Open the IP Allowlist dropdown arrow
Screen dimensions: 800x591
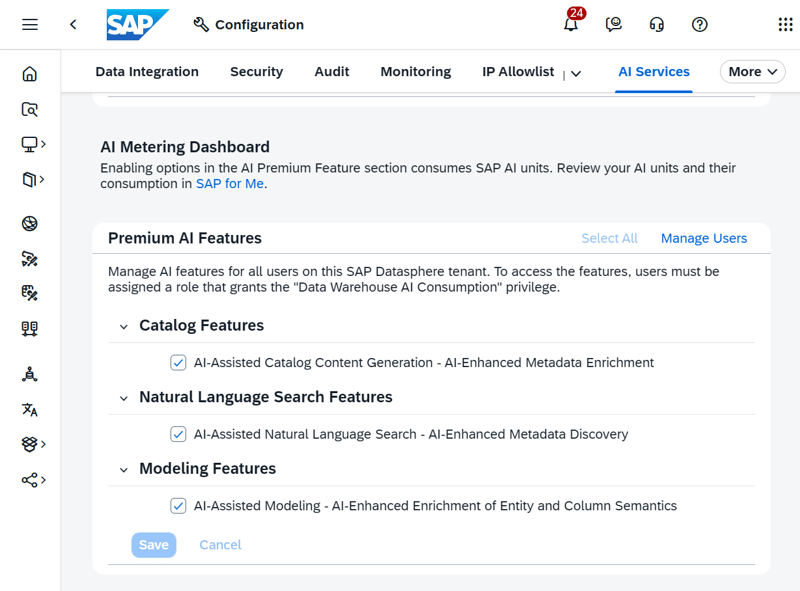coord(576,73)
